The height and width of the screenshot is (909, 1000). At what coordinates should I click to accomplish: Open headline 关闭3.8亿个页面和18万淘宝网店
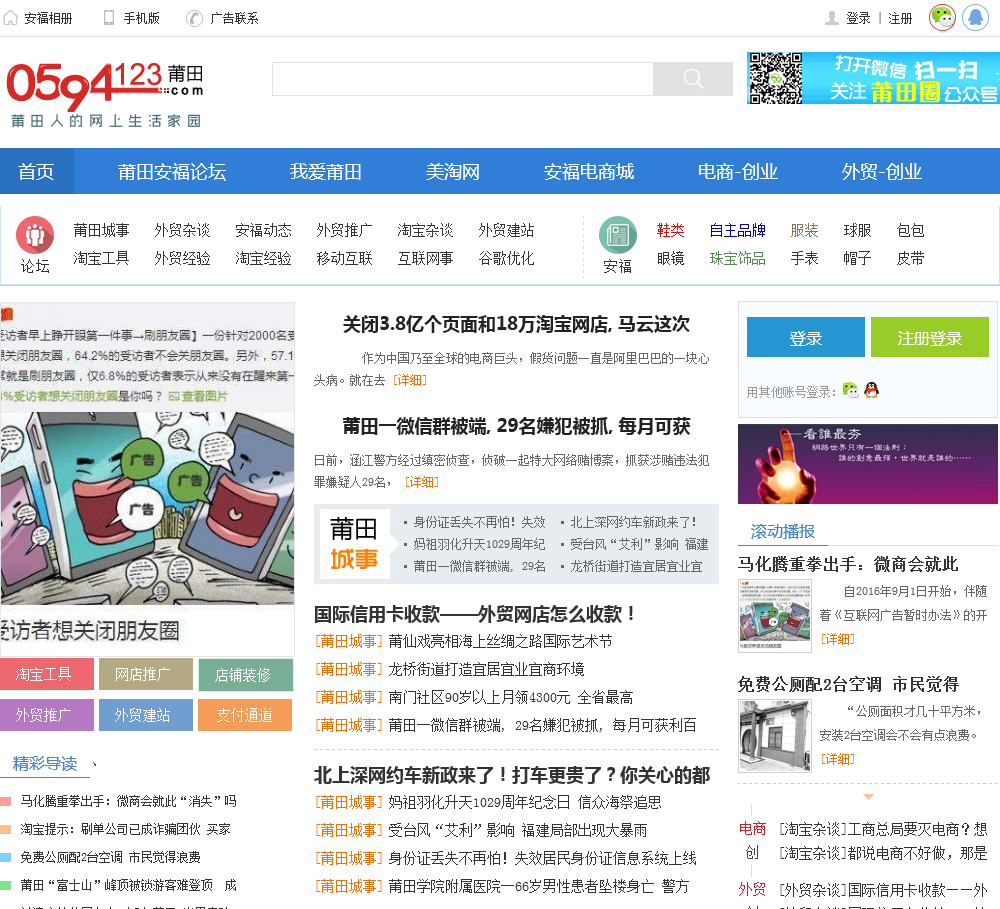[x=516, y=324]
